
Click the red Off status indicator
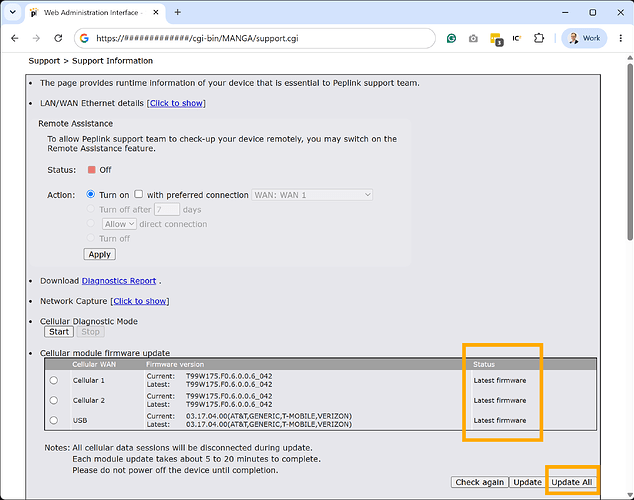tap(92, 170)
